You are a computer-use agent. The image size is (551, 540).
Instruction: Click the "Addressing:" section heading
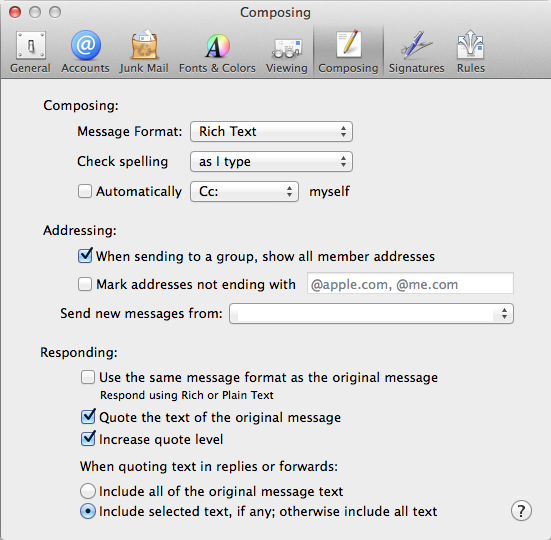[x=80, y=230]
